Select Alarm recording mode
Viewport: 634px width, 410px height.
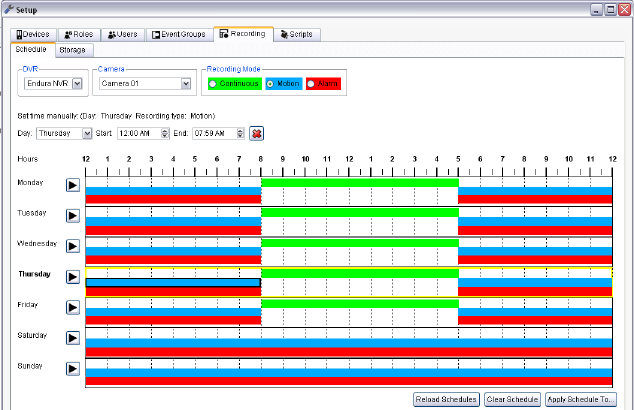click(313, 84)
